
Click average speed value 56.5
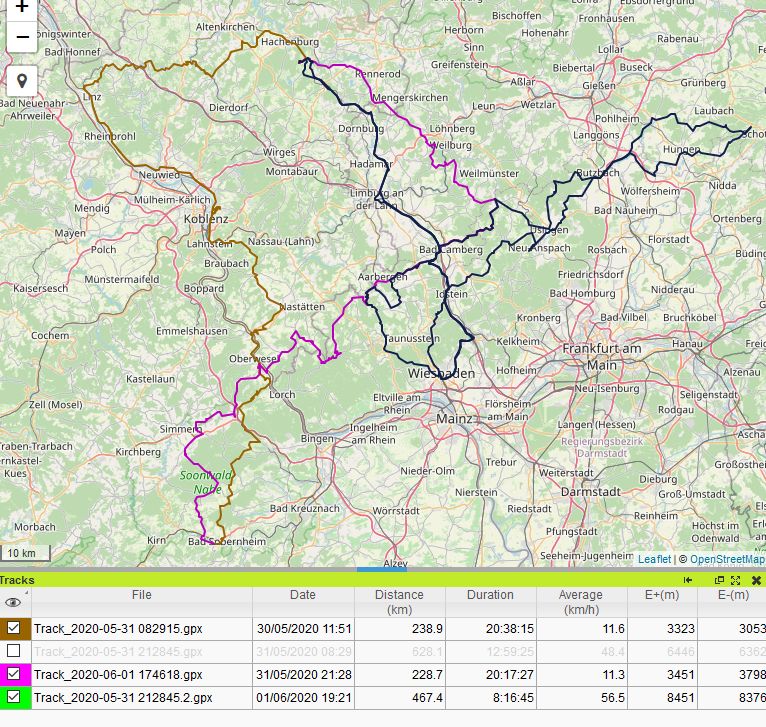click(x=614, y=697)
